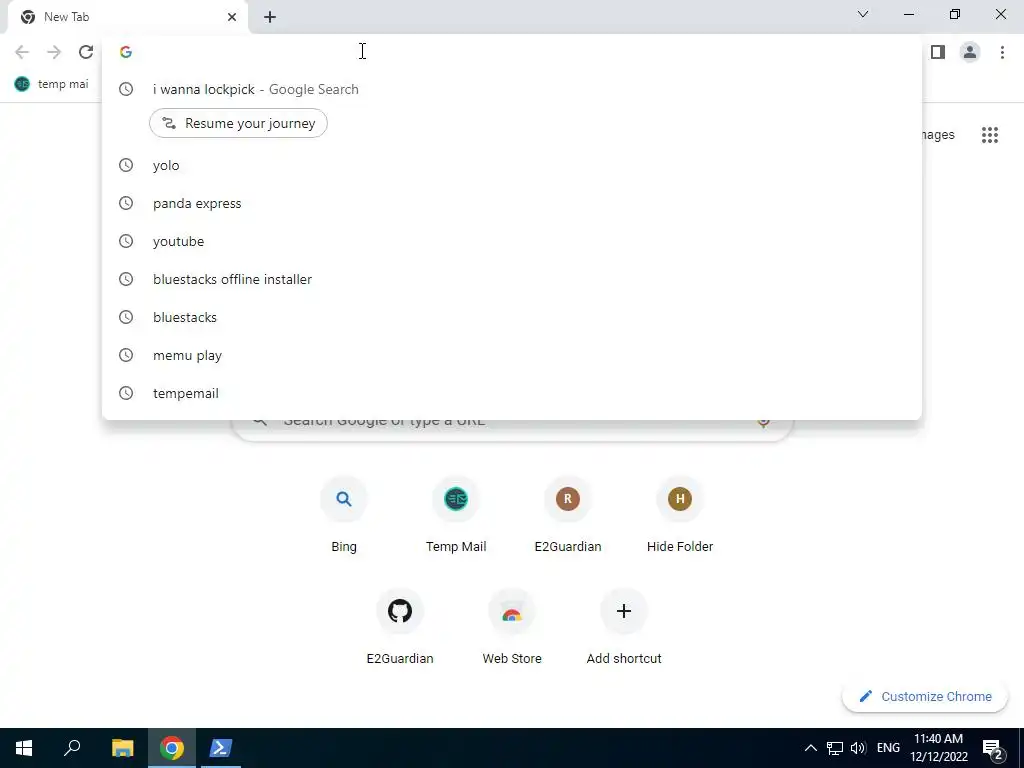Choose the 'panda express' suggestion

[511, 203]
